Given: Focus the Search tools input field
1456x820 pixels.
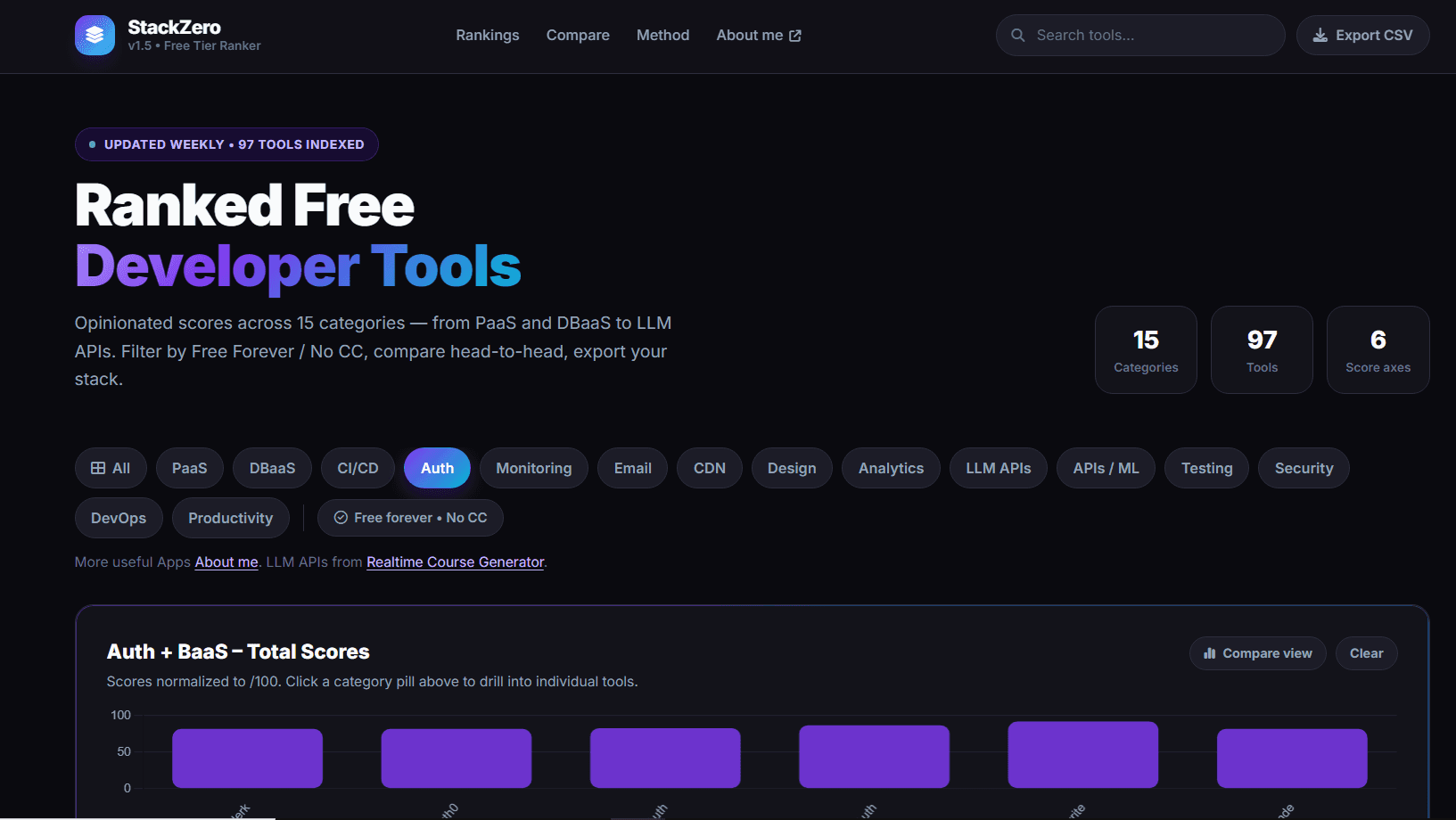Looking at the screenshot, I should [x=1140, y=36].
